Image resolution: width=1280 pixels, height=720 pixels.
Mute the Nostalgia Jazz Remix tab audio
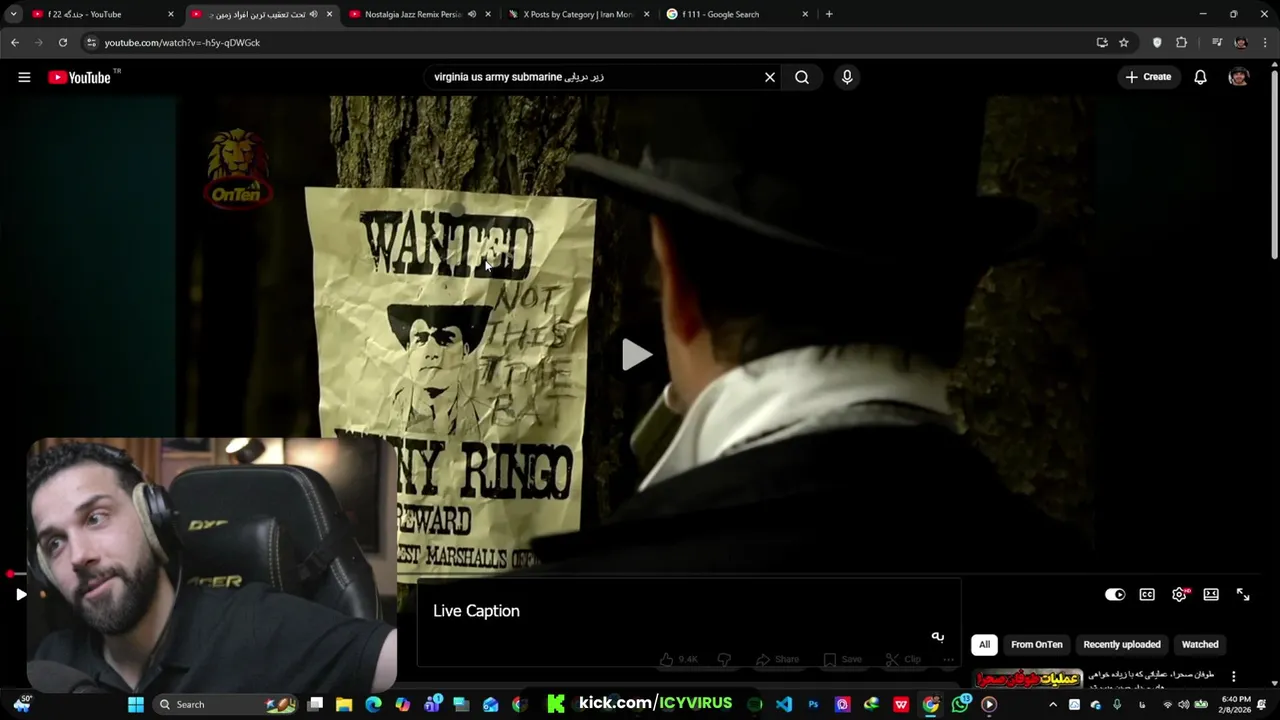tap(472, 14)
